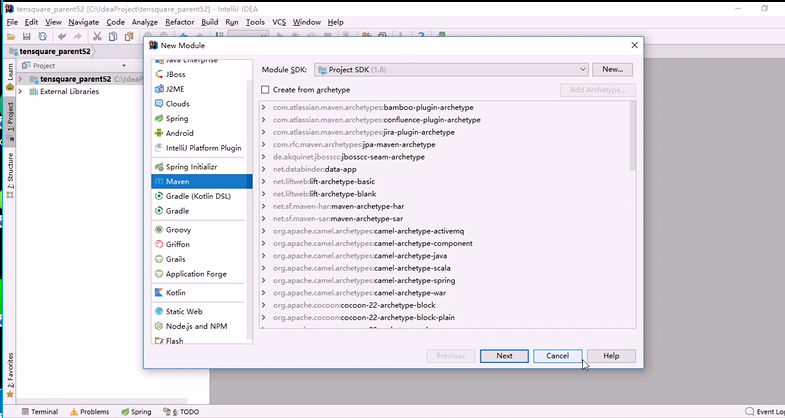Click the Synchronize toolbar icon
785x418 pixels.
tap(43, 37)
